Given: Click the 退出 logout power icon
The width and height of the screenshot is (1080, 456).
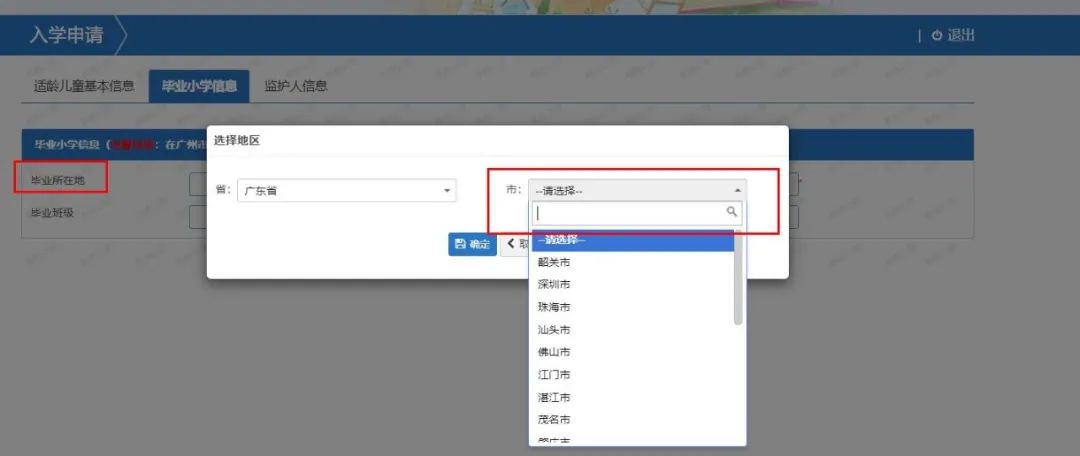Looking at the screenshot, I should pos(936,36).
